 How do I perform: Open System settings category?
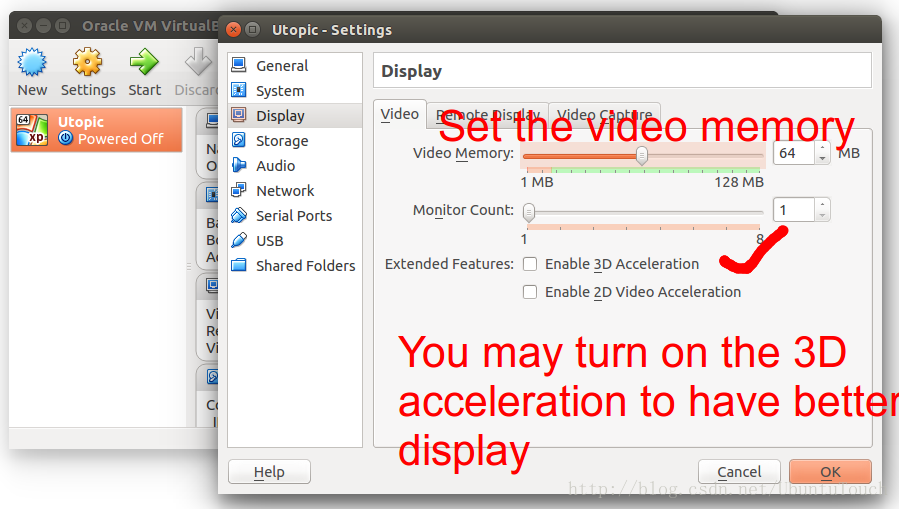(x=295, y=91)
